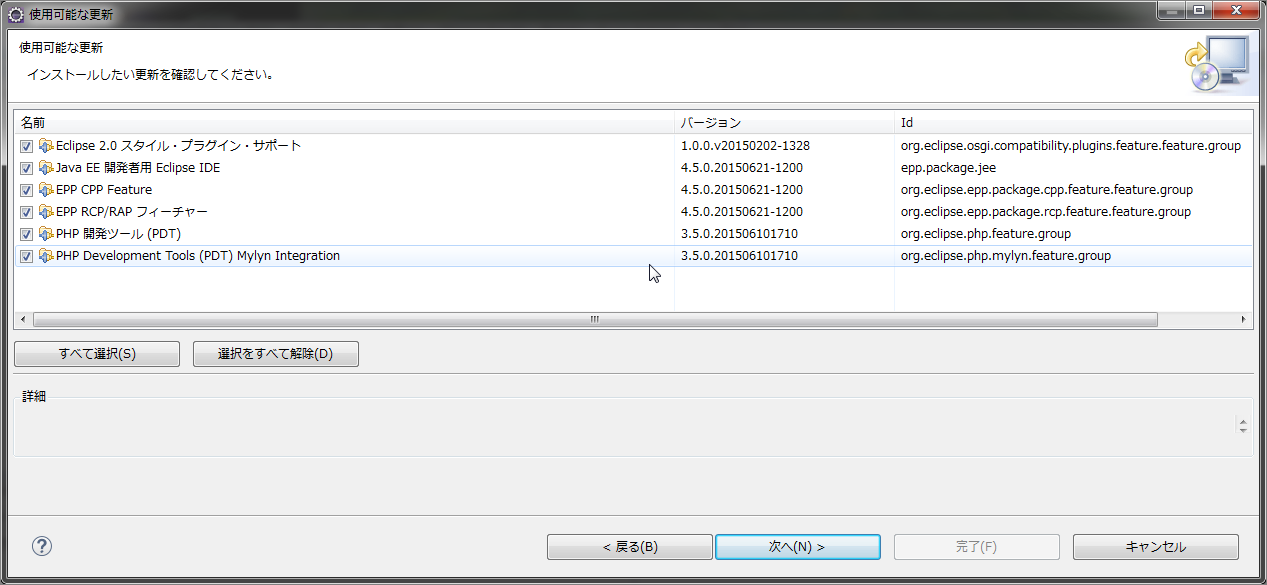Image resolution: width=1267 pixels, height=585 pixels.
Task: Click the 名前 column header
Action: 340,122
